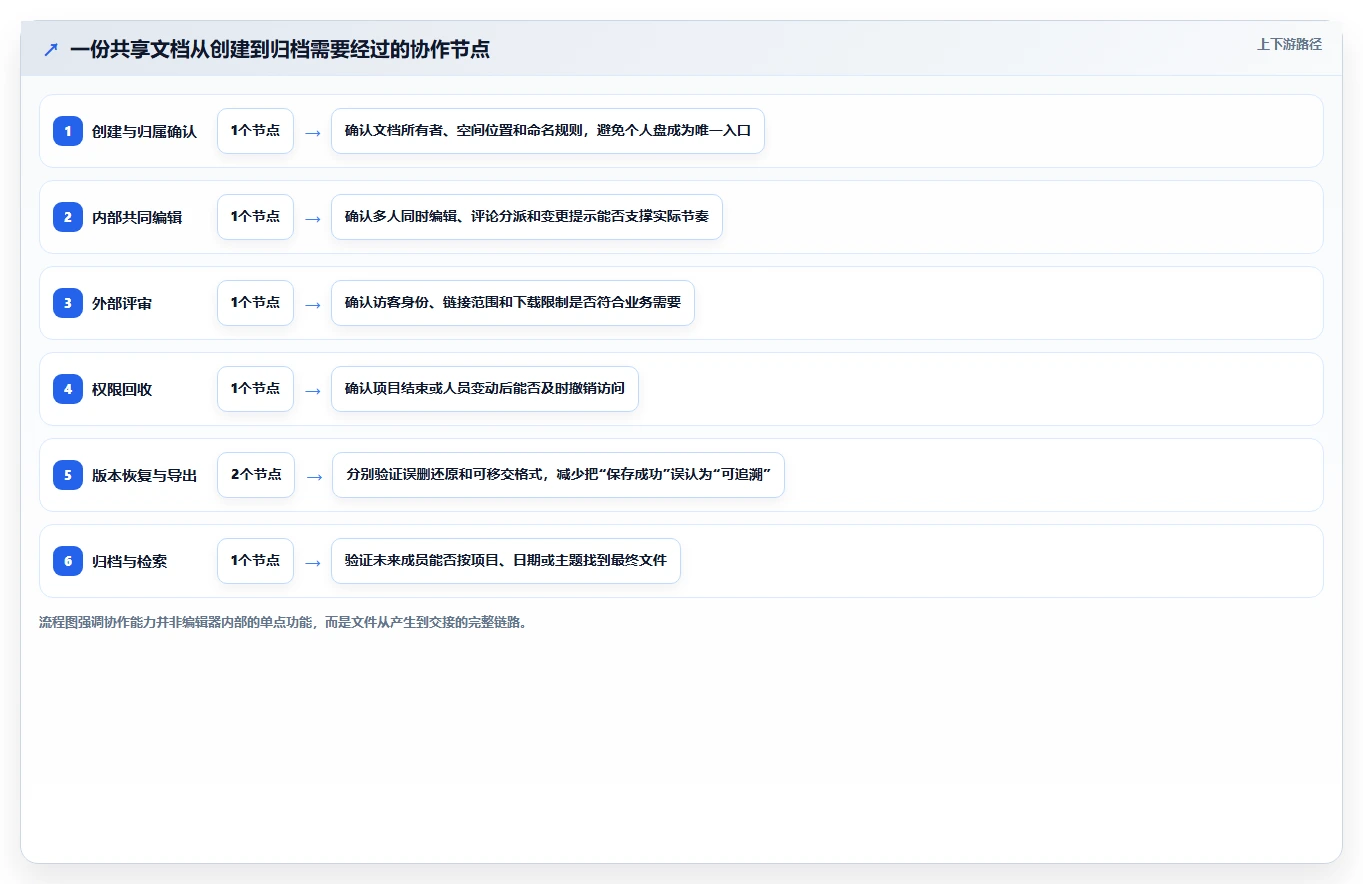Open the 确认文档所有者、空间位置和命名规则 description box
Image resolution: width=1363 pixels, height=884 pixels.
(548, 131)
